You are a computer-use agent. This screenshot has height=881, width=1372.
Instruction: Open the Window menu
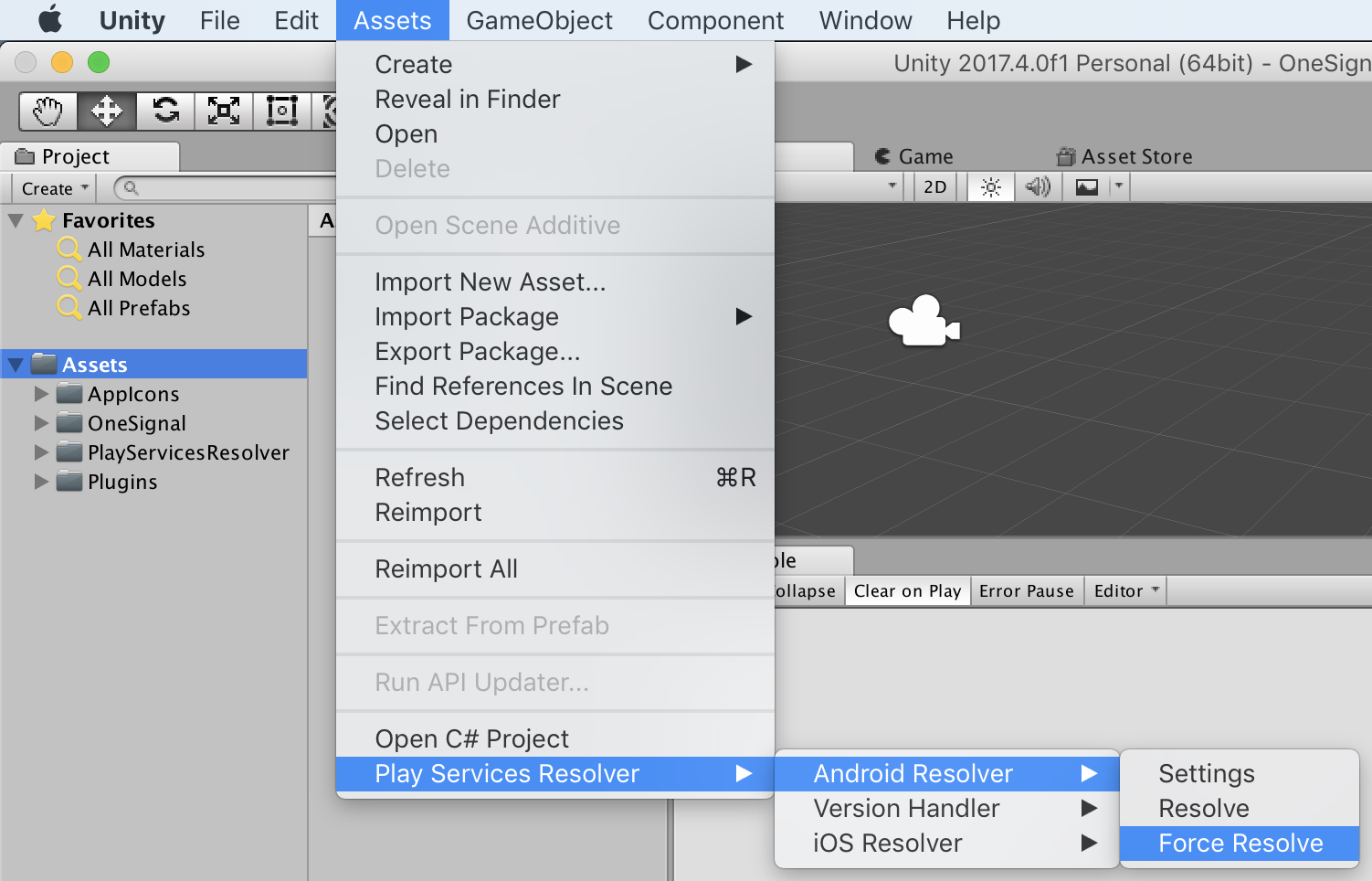coord(865,20)
